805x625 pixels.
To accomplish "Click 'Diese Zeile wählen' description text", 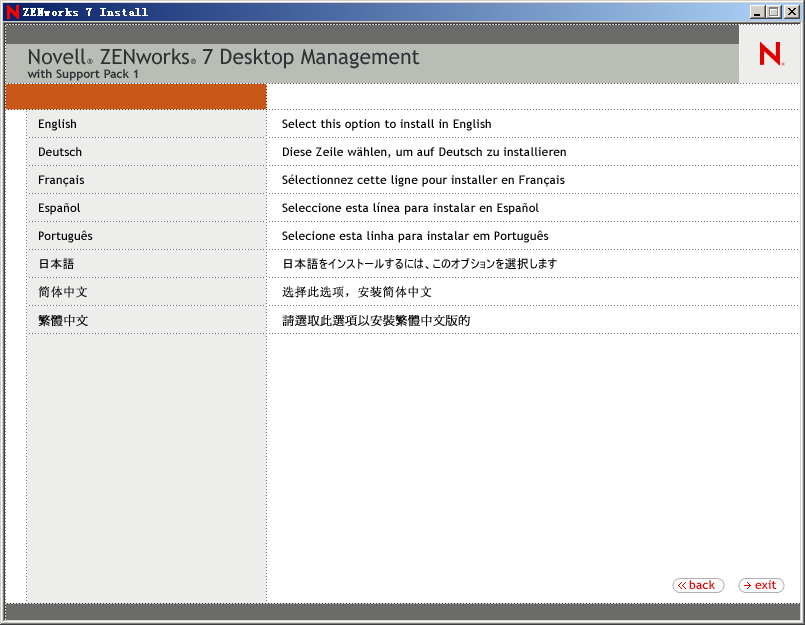I will (x=424, y=152).
